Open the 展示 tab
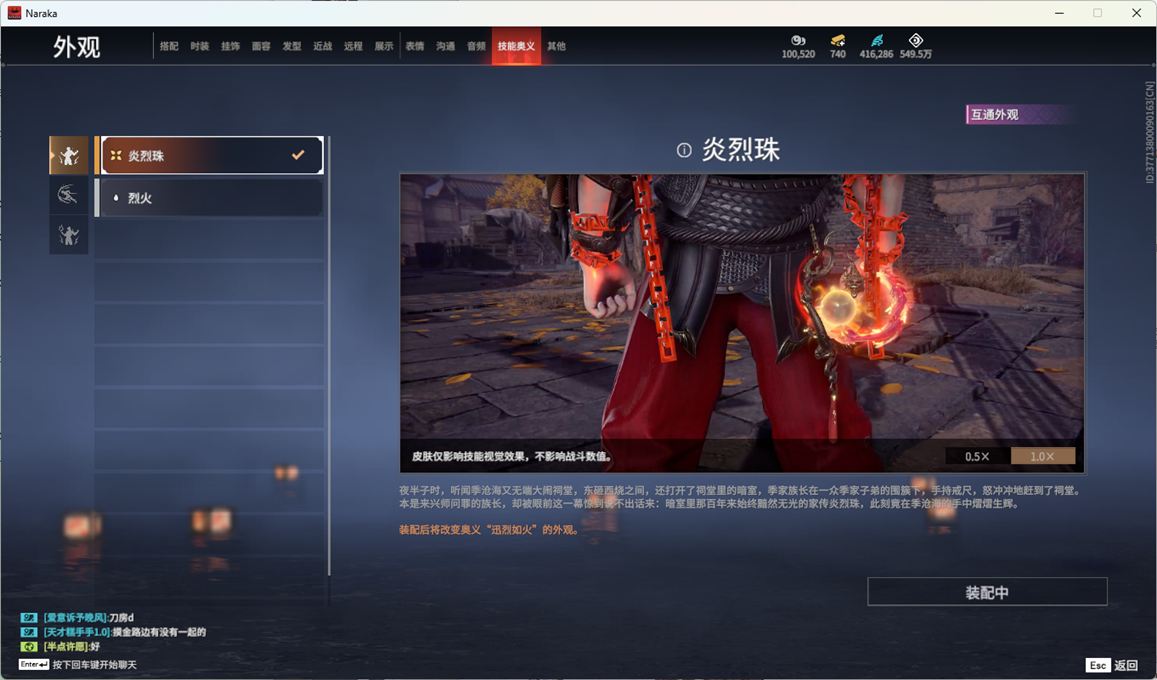The width and height of the screenshot is (1157, 680). click(x=384, y=46)
